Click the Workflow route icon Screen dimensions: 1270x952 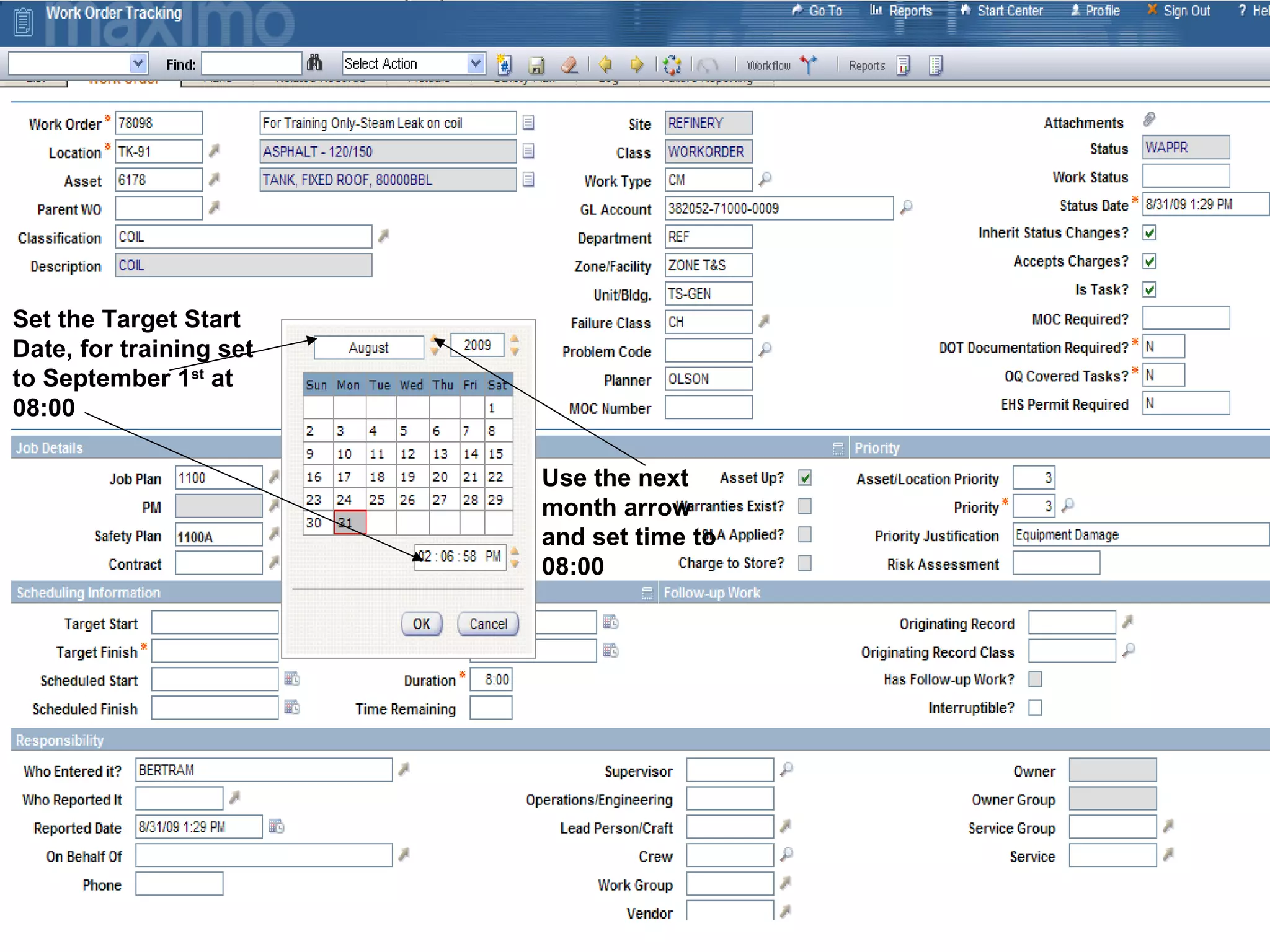tap(808, 64)
